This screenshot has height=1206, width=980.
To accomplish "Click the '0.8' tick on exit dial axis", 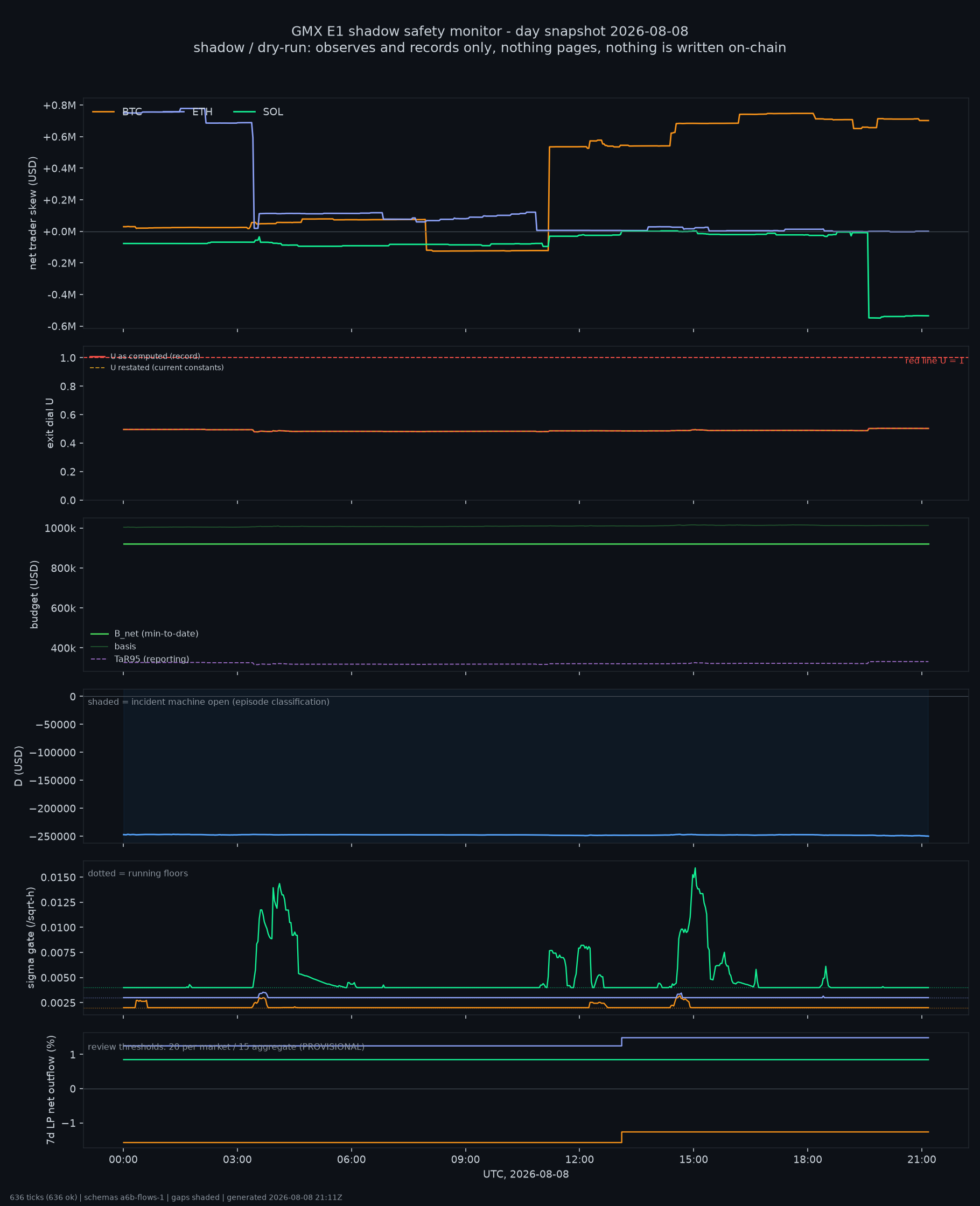I will point(68,386).
